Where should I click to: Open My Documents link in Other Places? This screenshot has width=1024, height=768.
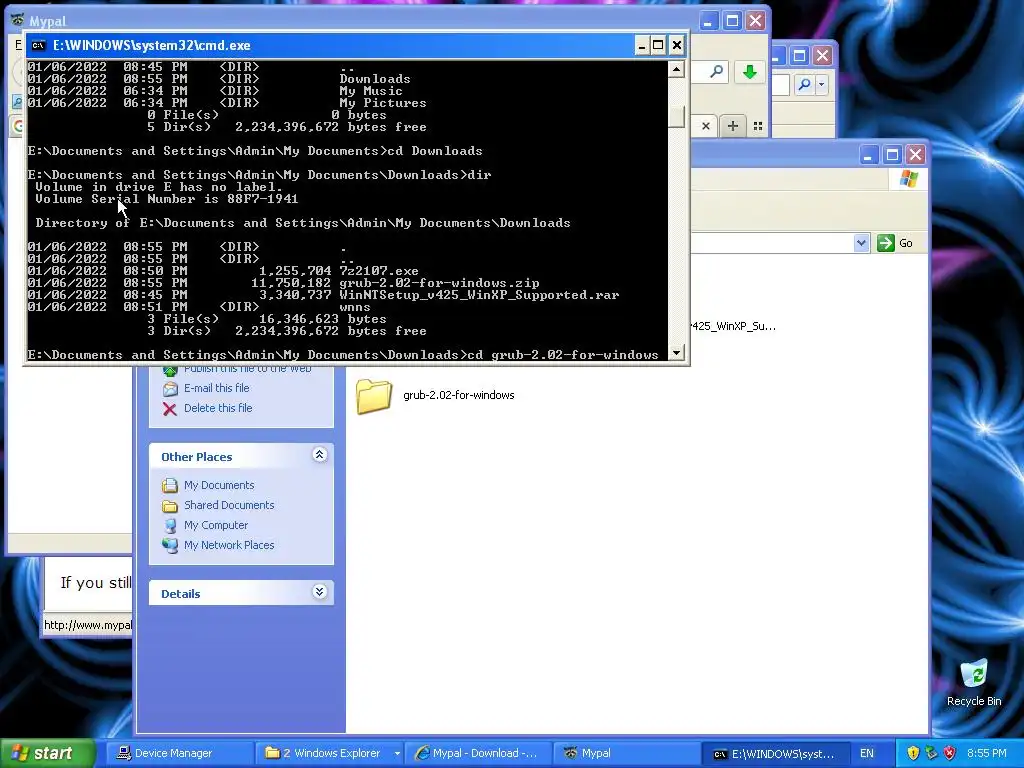click(219, 485)
